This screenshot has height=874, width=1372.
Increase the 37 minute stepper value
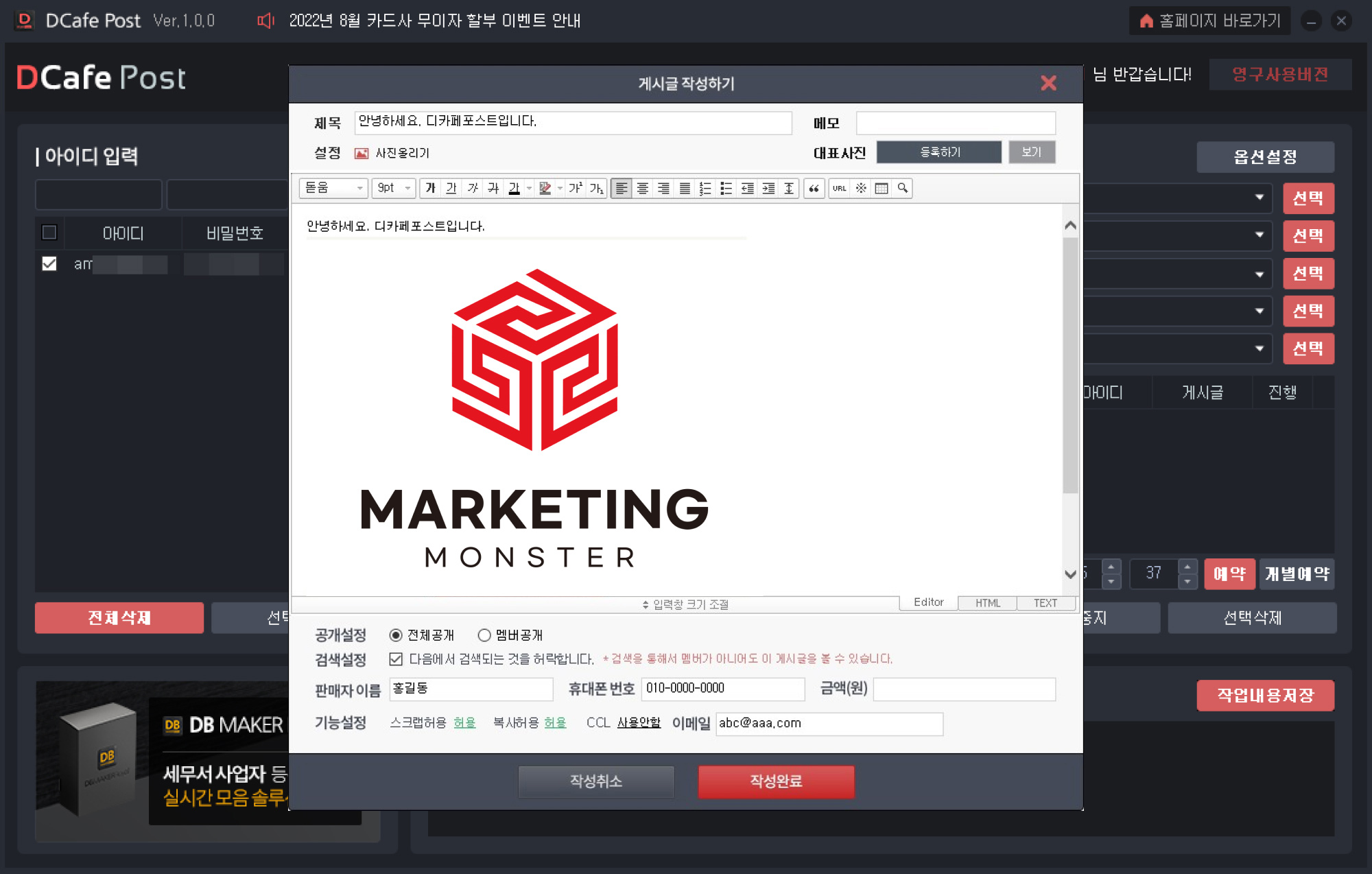[x=1187, y=567]
